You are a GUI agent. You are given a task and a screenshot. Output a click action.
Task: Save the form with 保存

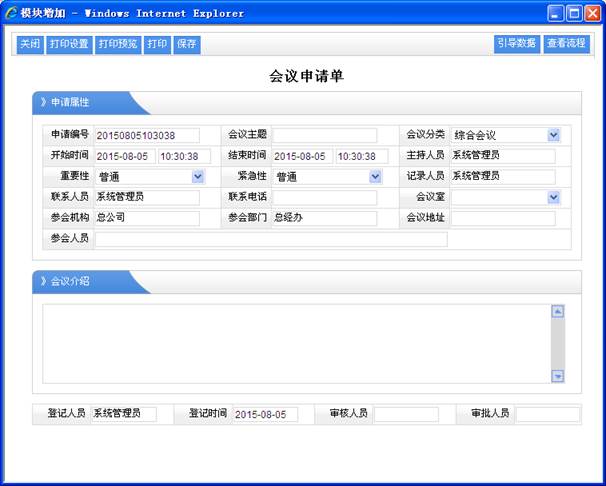(186, 45)
